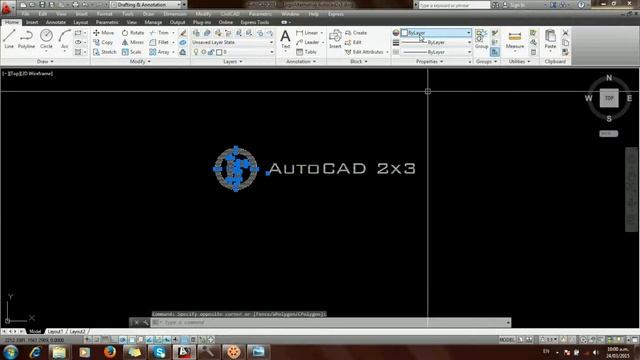Select the Polyline tool
Screen dimensions: 640x360
(x=27, y=39)
